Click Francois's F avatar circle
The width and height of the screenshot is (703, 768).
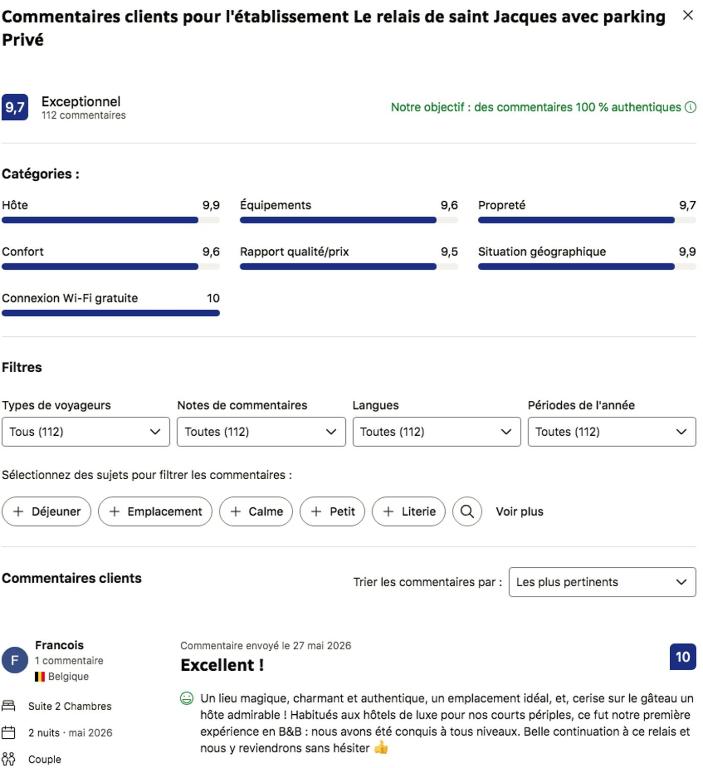15,660
